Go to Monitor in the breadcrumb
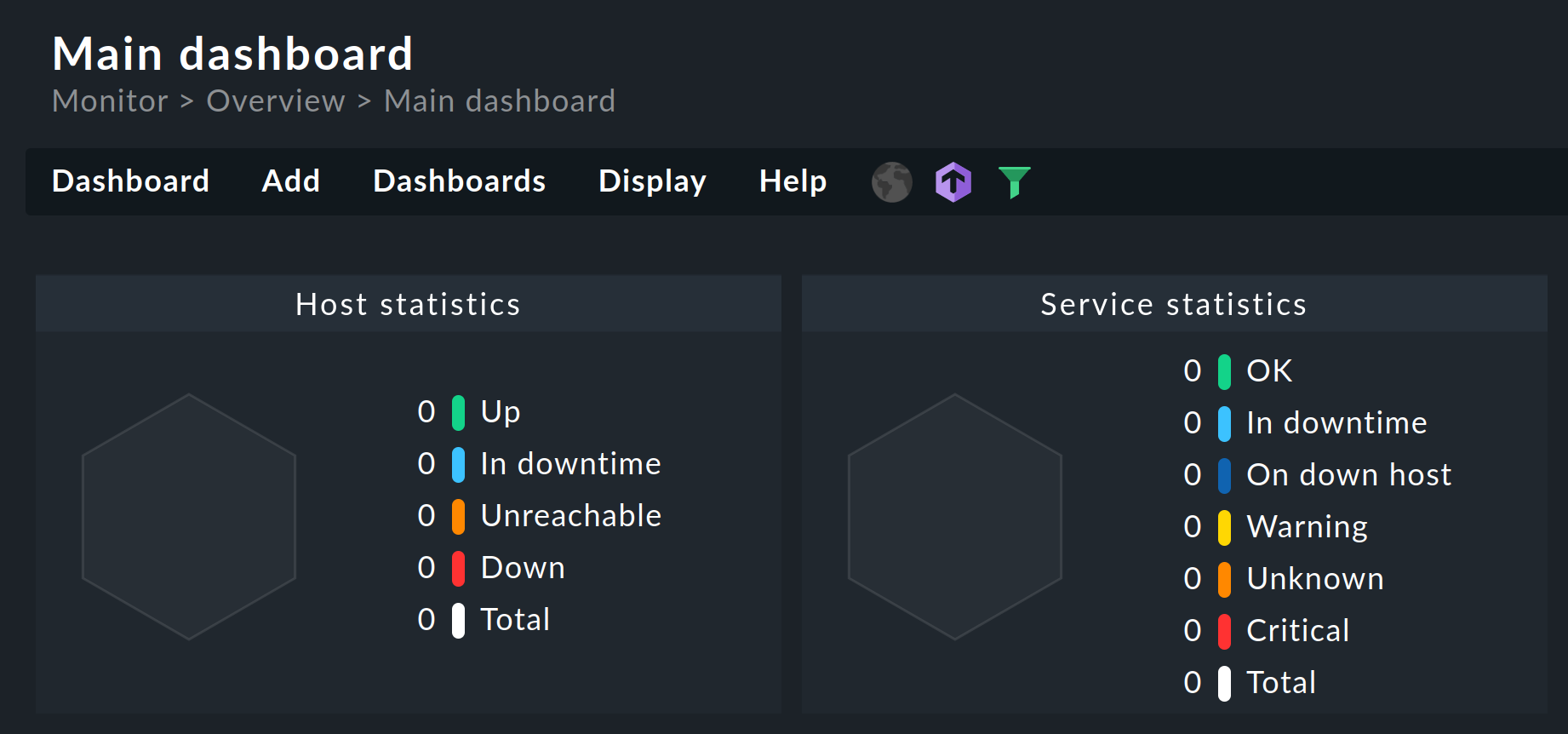 111,101
